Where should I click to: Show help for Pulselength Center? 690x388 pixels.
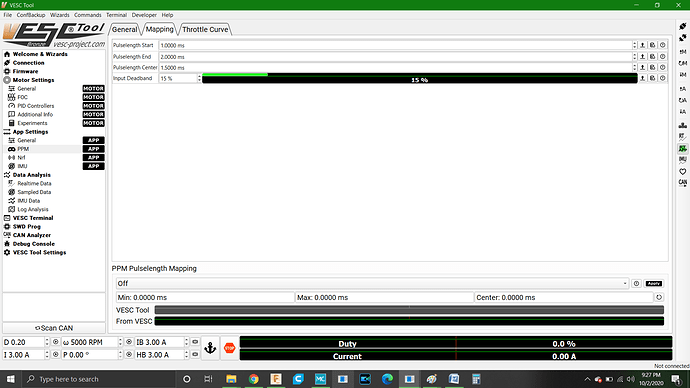pyautogui.click(x=663, y=67)
